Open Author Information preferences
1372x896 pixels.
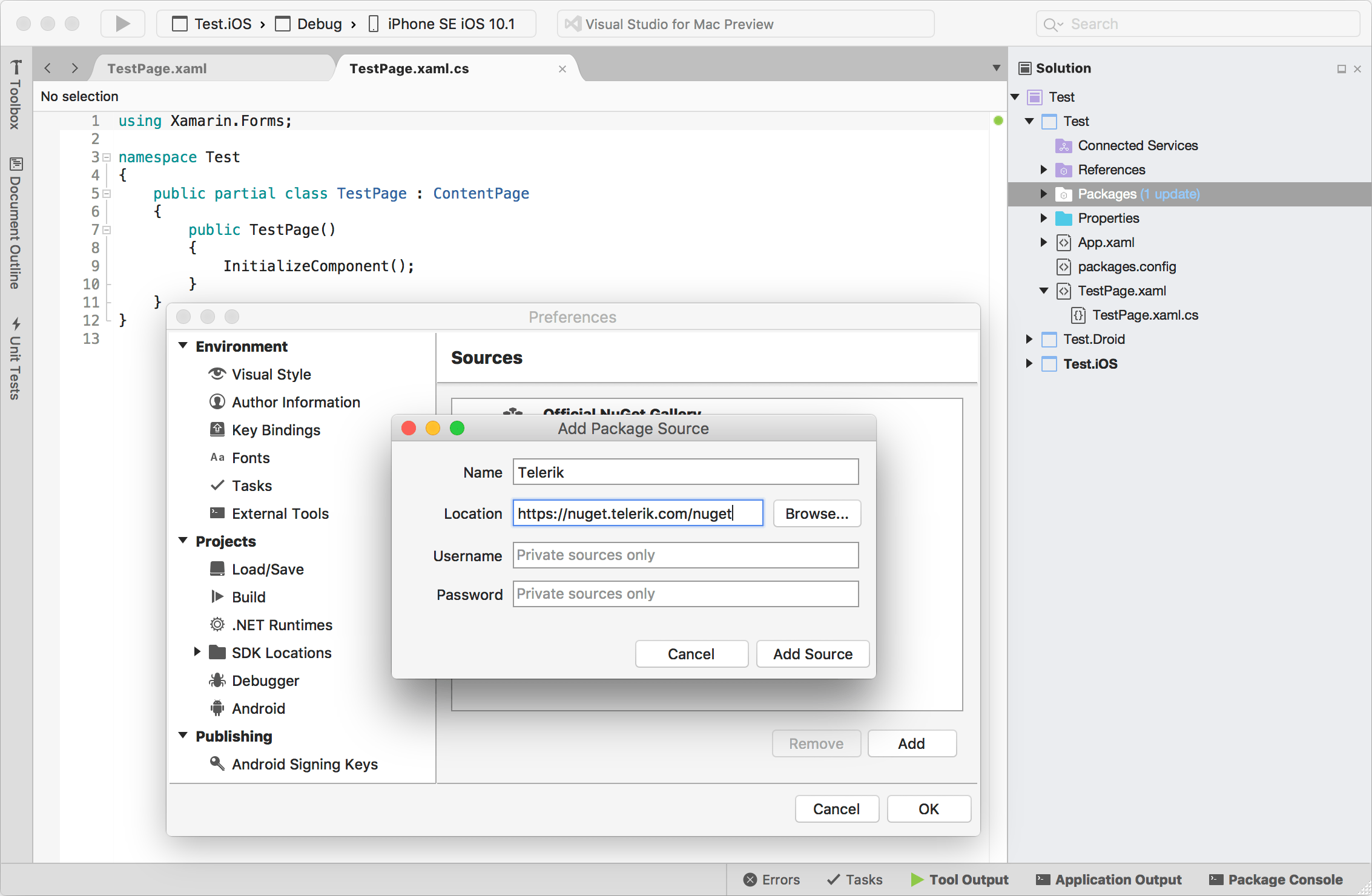point(284,402)
